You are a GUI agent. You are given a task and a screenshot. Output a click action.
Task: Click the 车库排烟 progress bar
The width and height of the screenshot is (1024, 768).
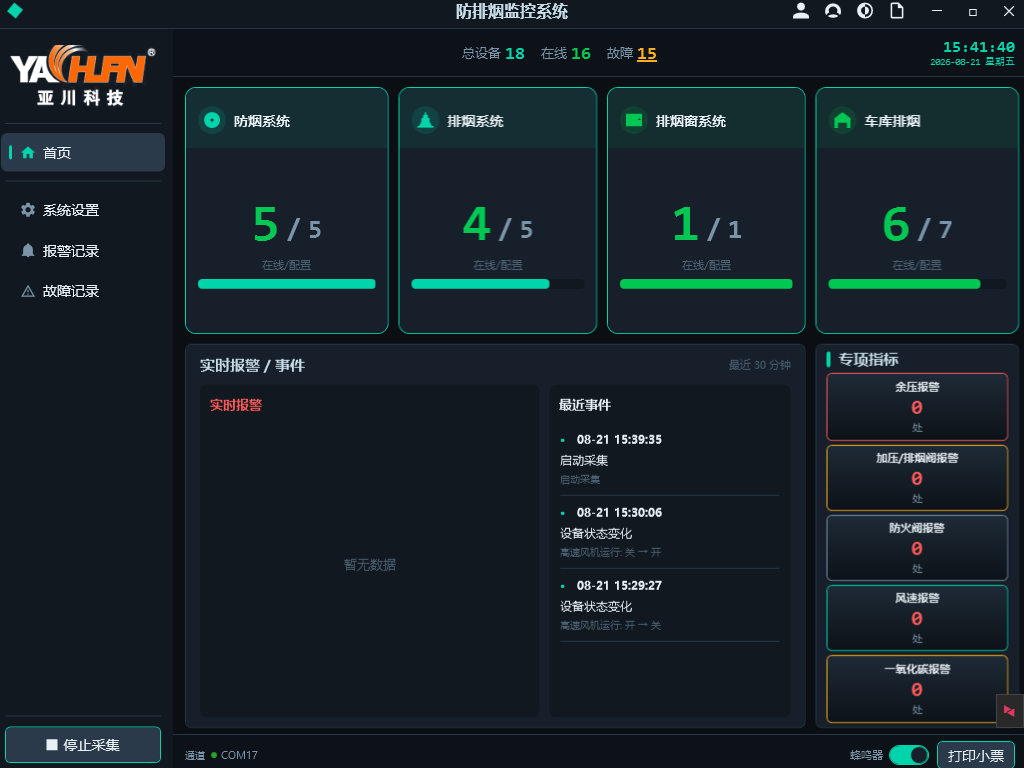(917, 284)
